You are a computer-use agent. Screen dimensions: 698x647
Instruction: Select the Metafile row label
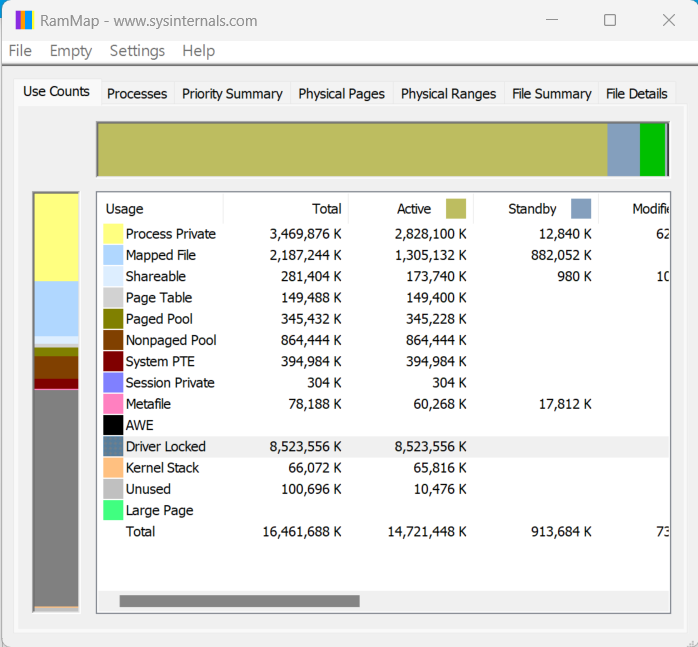point(148,404)
